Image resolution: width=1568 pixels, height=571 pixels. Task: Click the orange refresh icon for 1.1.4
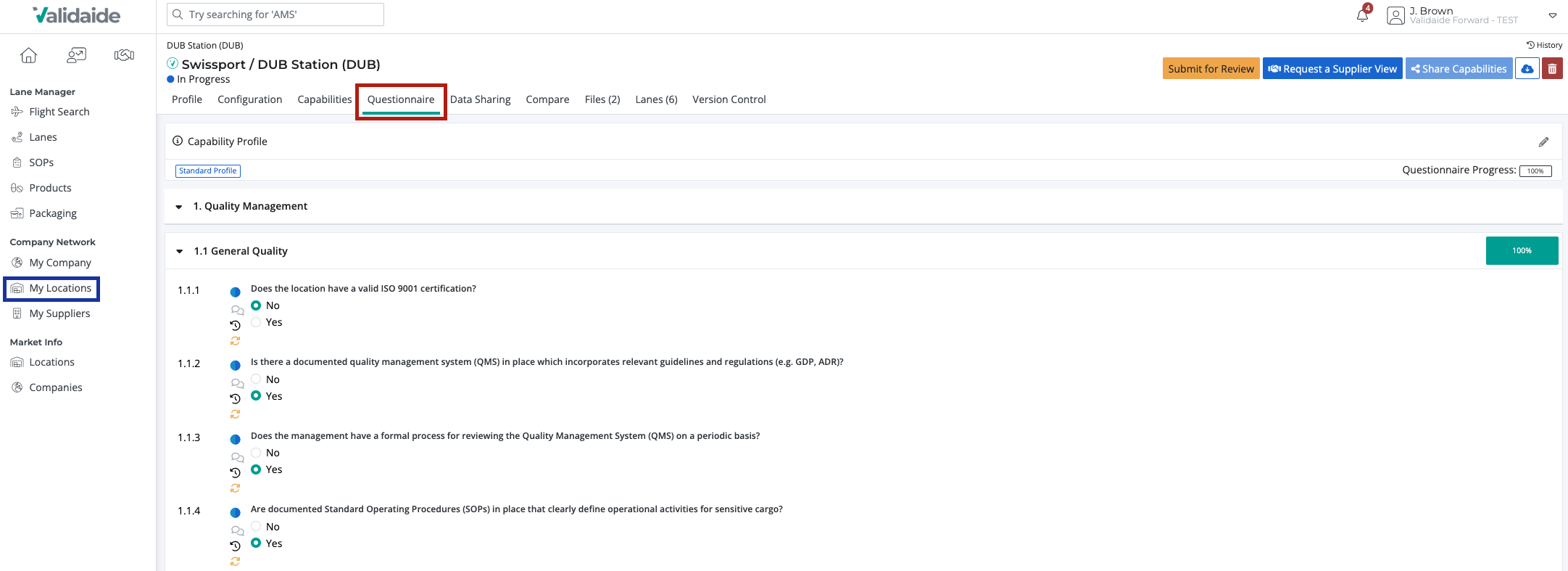[x=235, y=562]
